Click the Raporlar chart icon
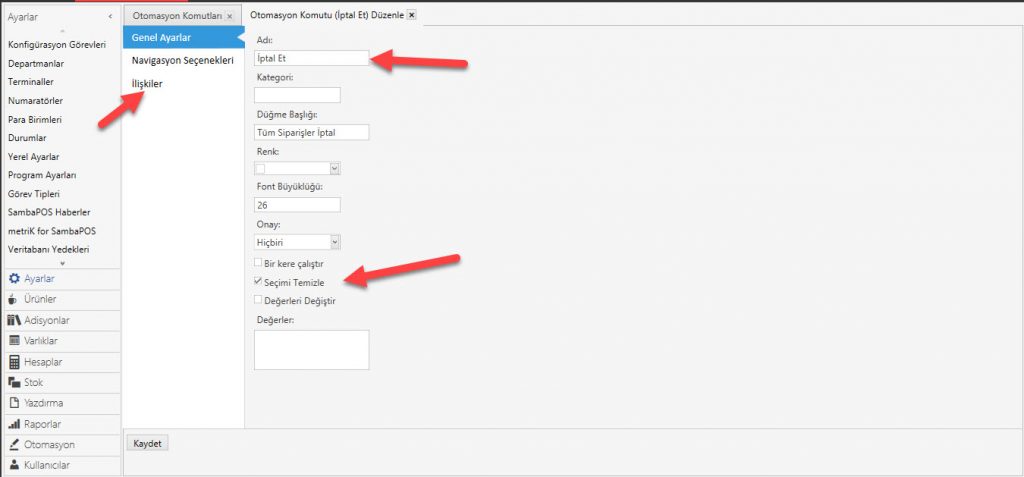 (x=14, y=424)
